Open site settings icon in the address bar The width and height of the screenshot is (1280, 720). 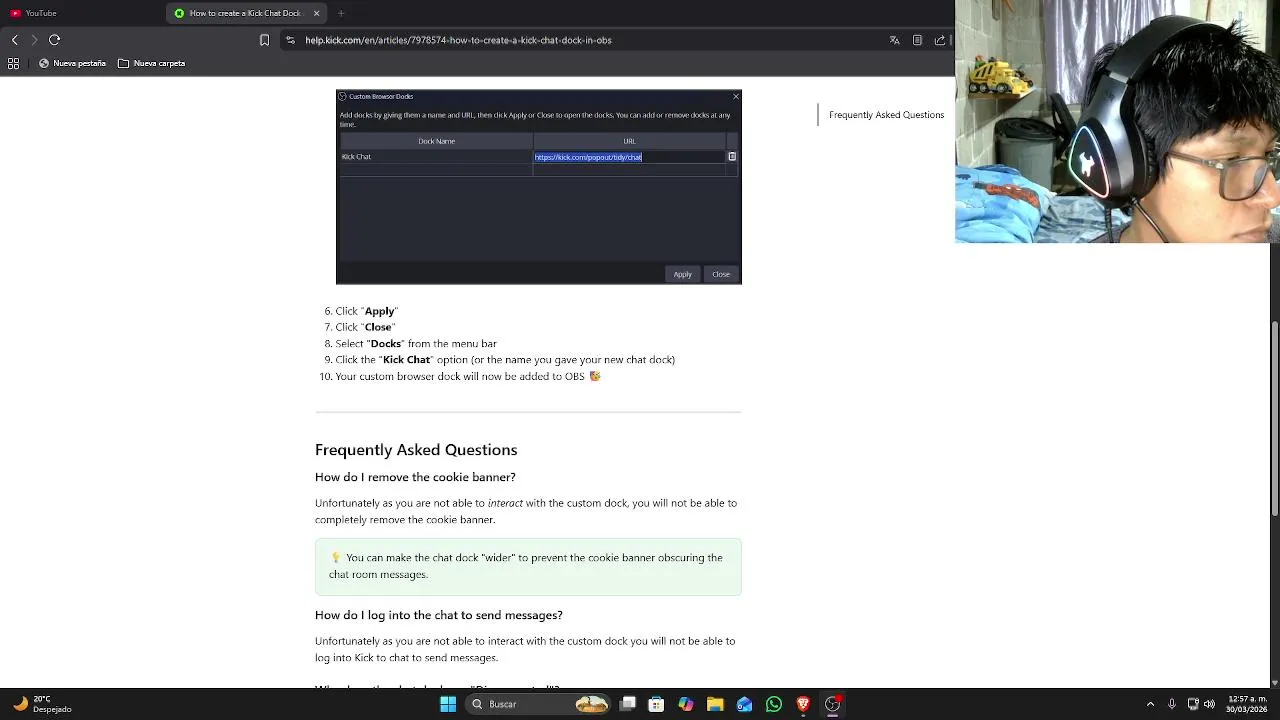coord(290,40)
